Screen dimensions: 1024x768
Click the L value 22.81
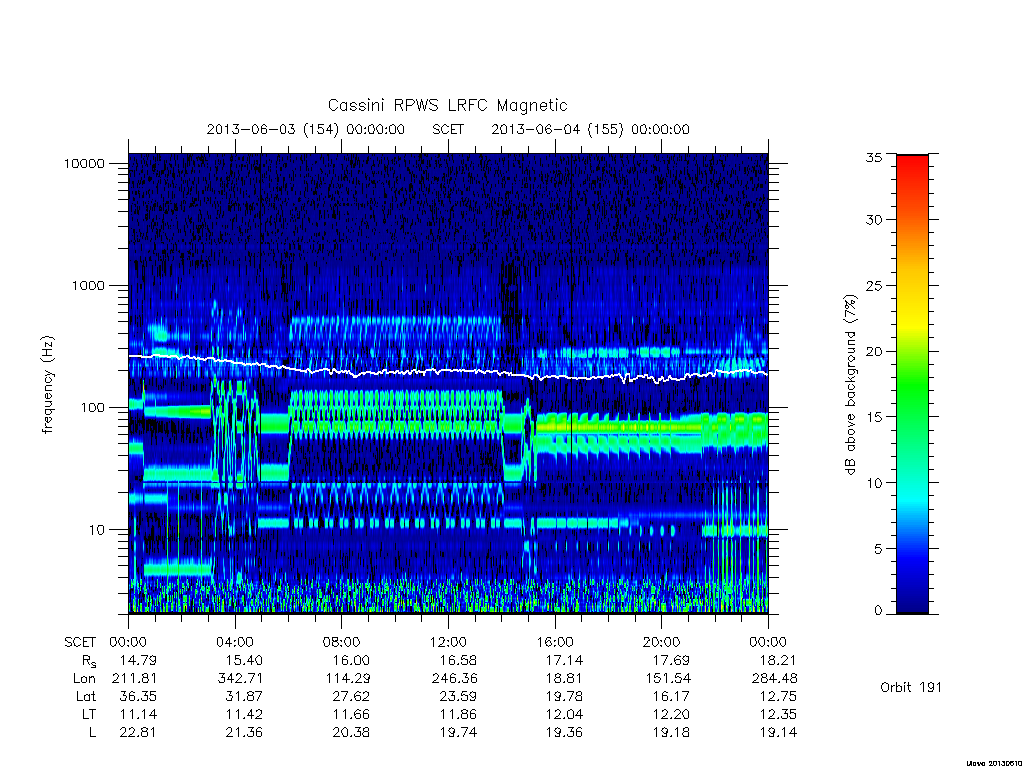(x=138, y=733)
